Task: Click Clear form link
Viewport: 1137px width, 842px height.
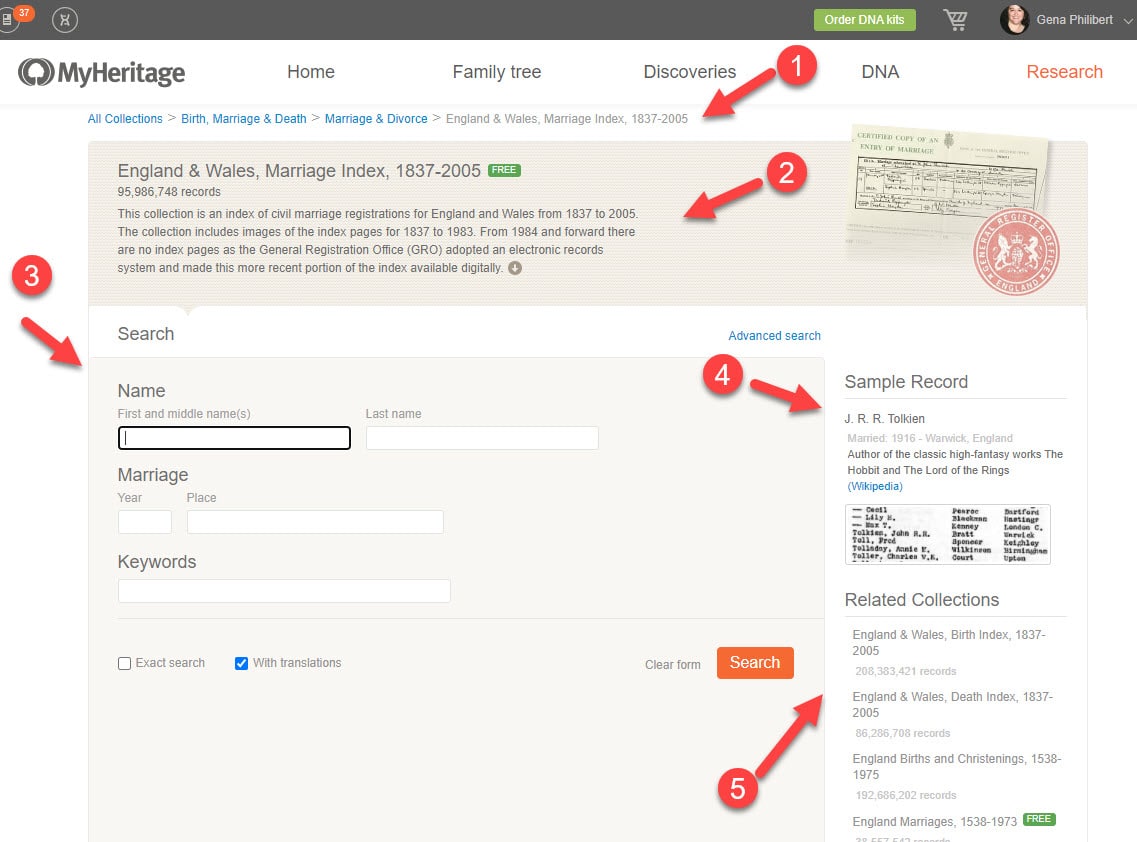Action: (673, 664)
